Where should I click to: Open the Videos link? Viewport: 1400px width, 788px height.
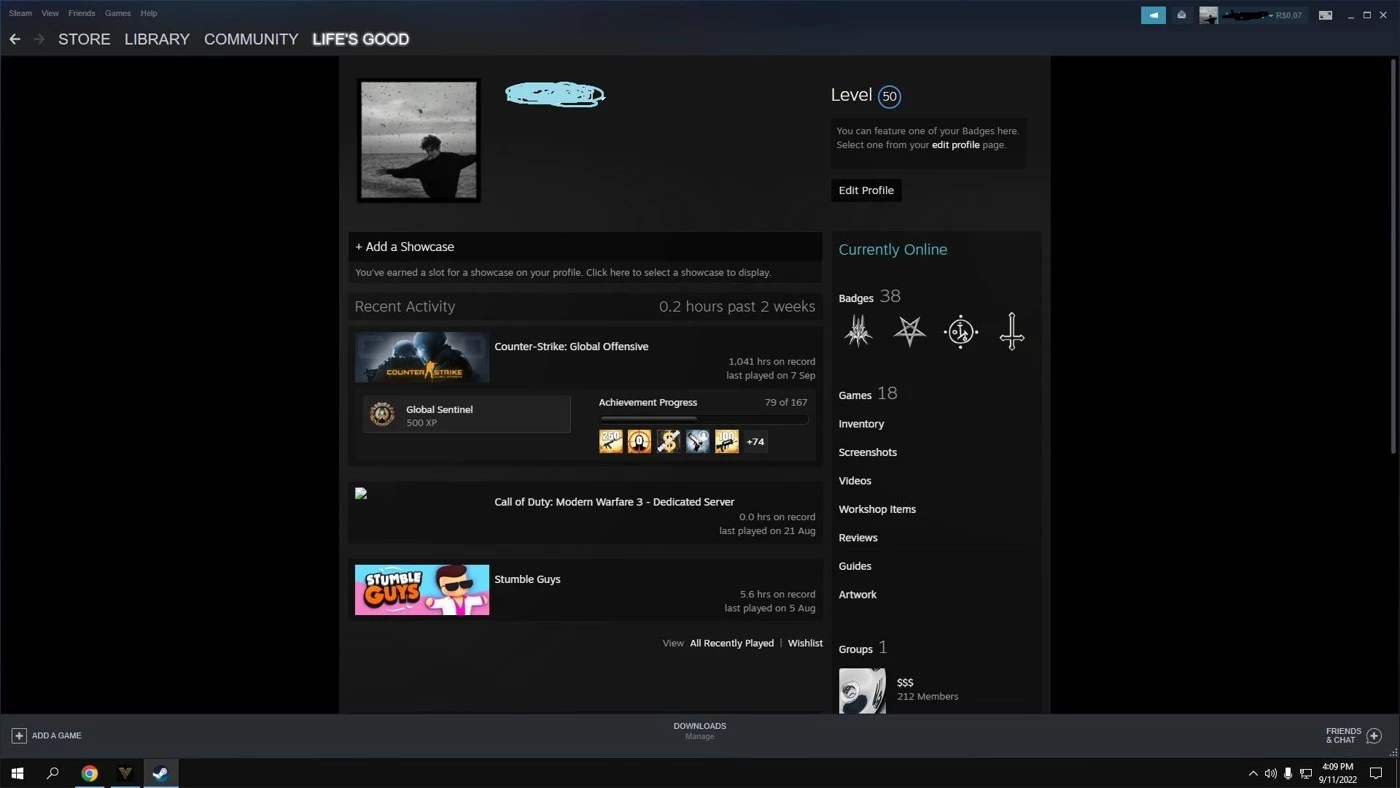click(854, 481)
